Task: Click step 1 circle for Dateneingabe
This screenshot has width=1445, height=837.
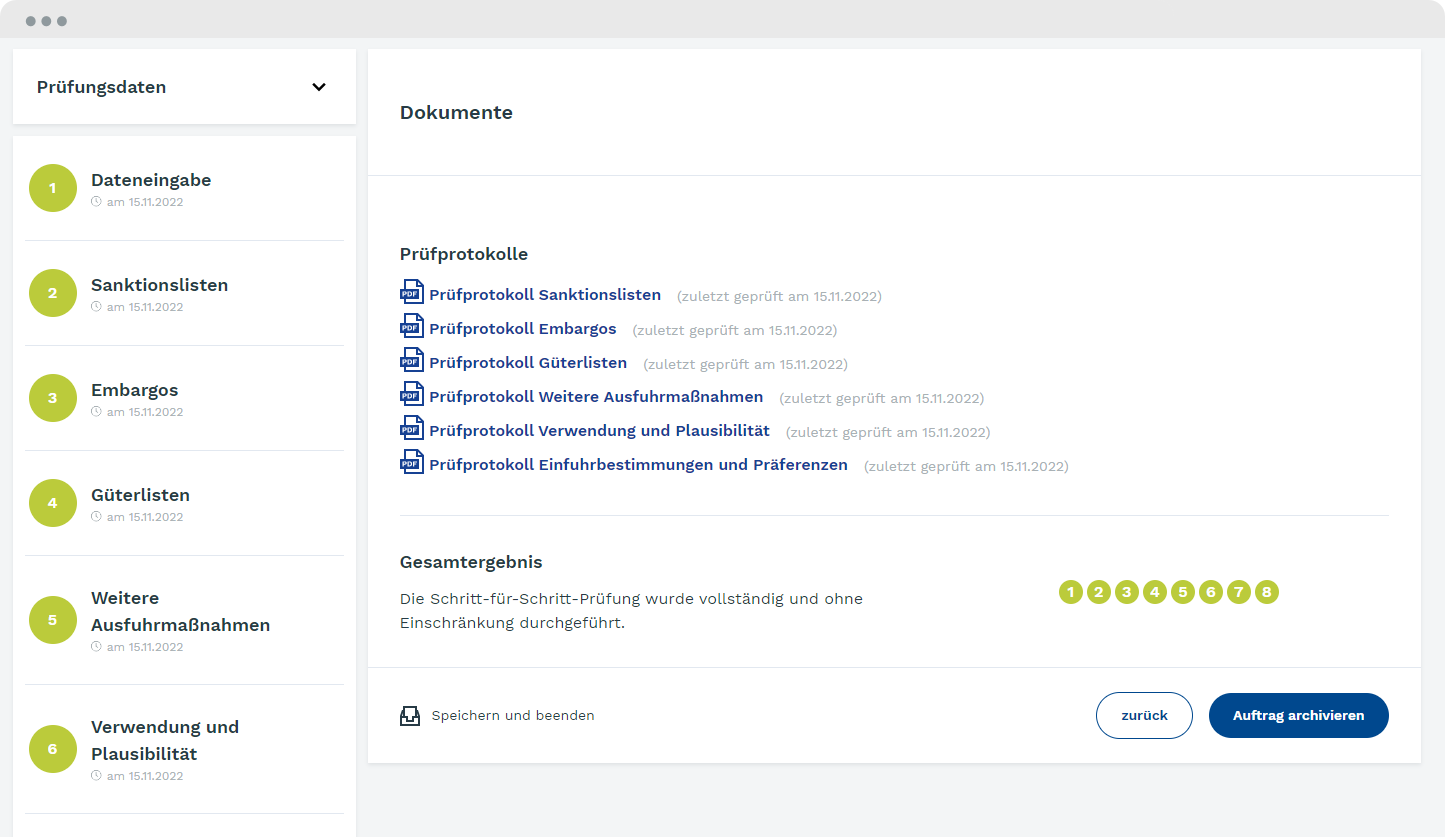Action: click(53, 188)
